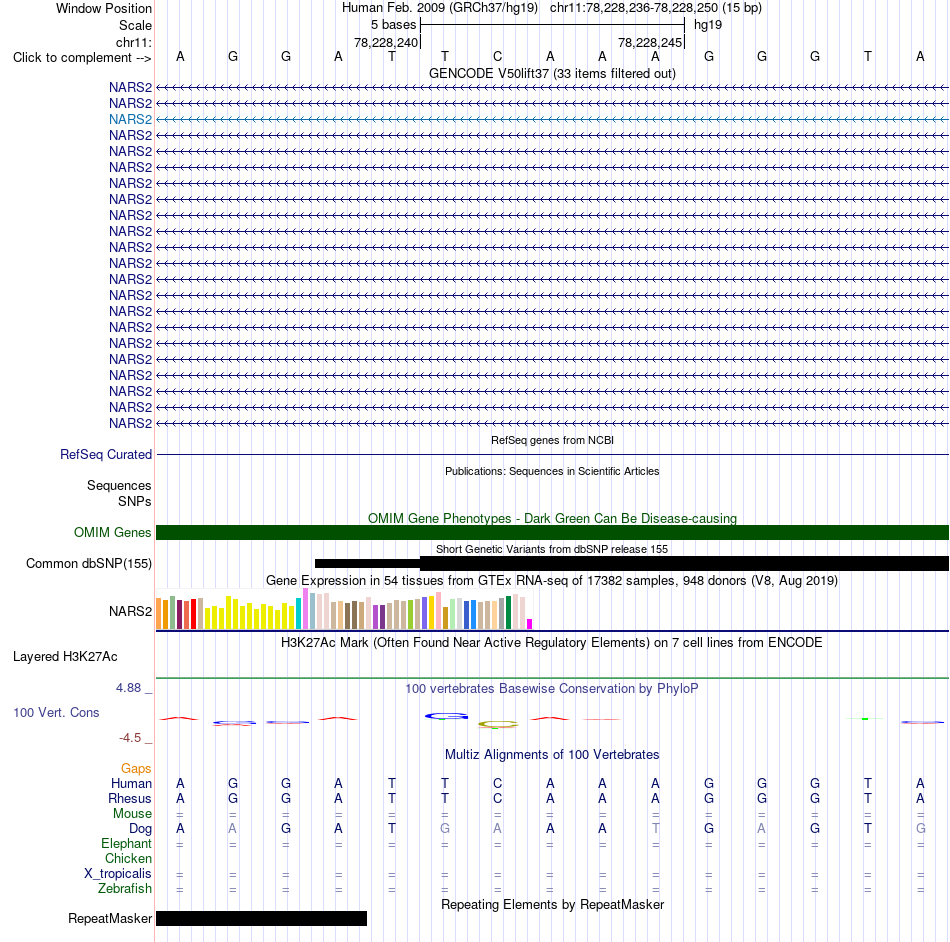Click the '100 Vert. Cons' track label
The image size is (950, 942).
[x=56, y=712]
